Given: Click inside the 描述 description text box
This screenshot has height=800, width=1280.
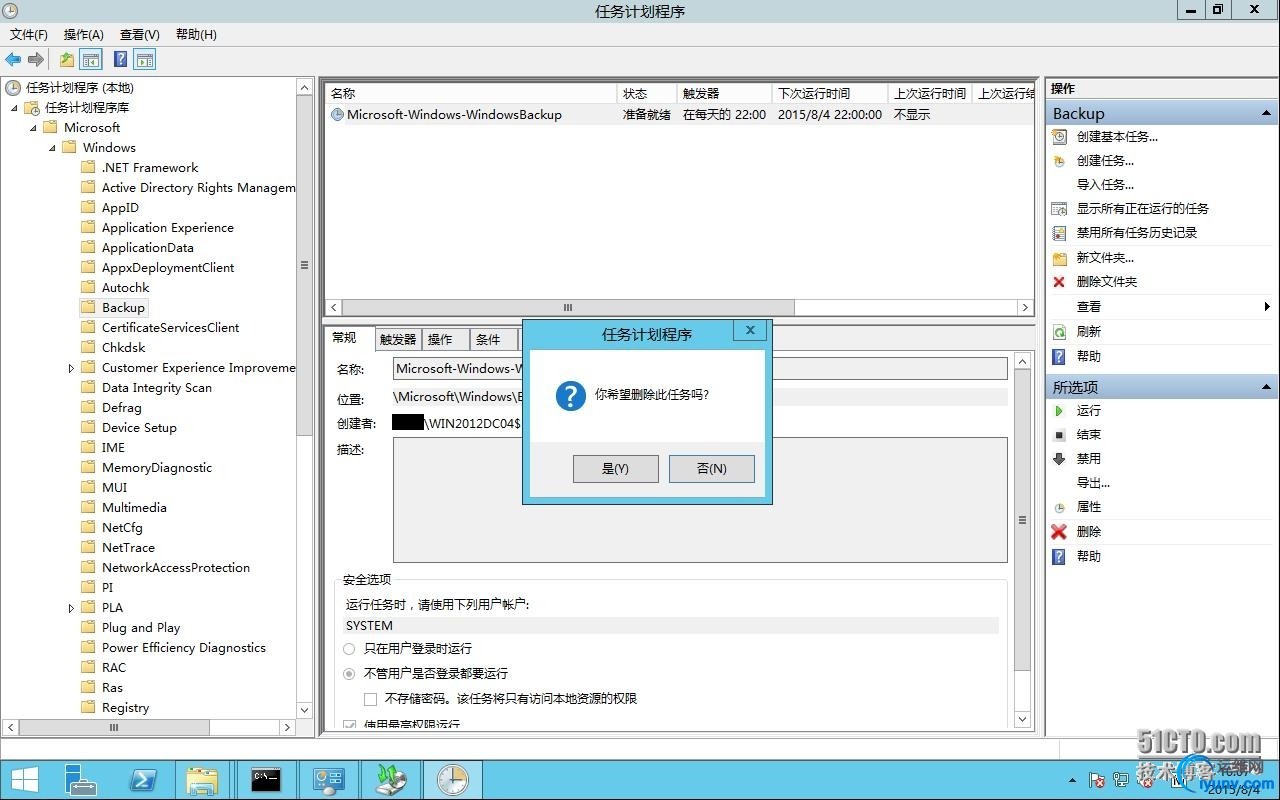Looking at the screenshot, I should (x=700, y=500).
